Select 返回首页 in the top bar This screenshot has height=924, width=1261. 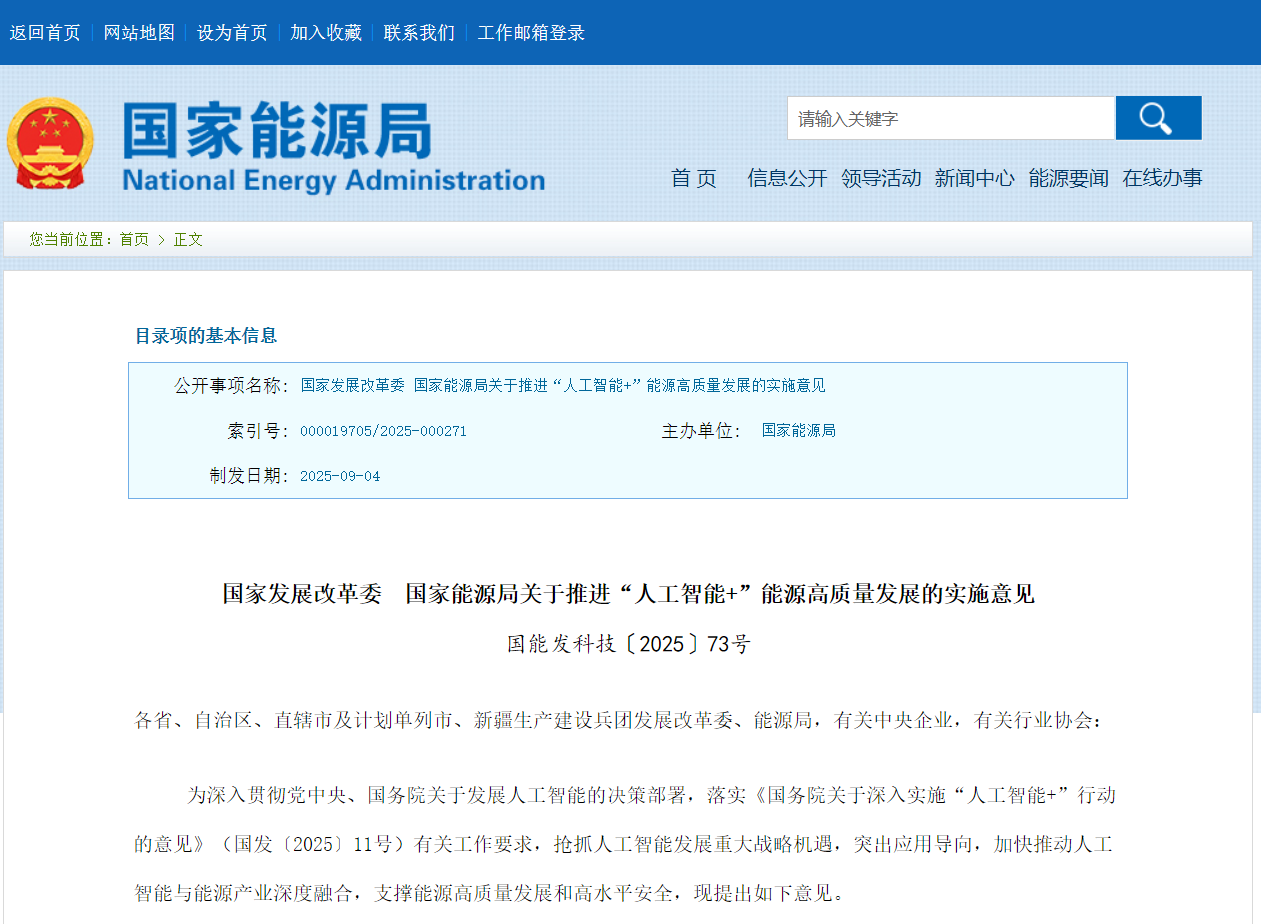click(45, 32)
